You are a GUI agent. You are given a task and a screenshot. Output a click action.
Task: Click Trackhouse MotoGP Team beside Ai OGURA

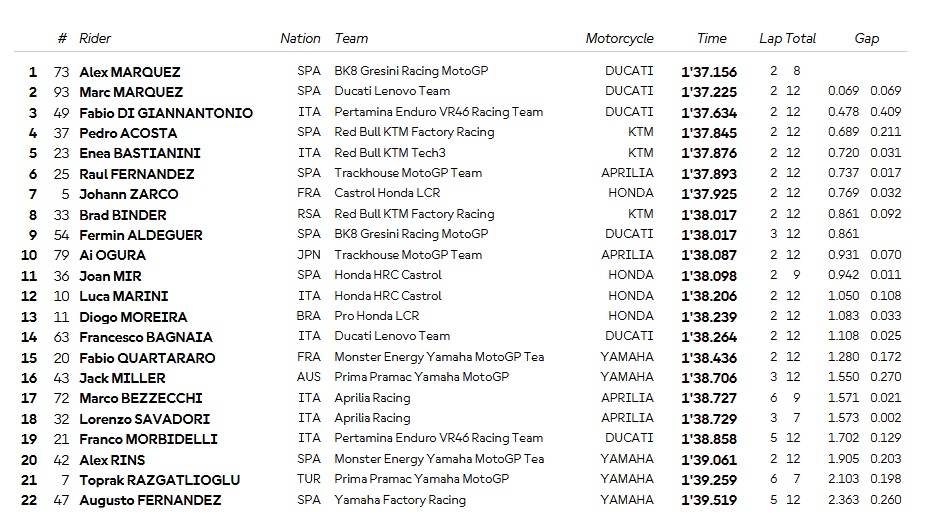click(x=408, y=255)
